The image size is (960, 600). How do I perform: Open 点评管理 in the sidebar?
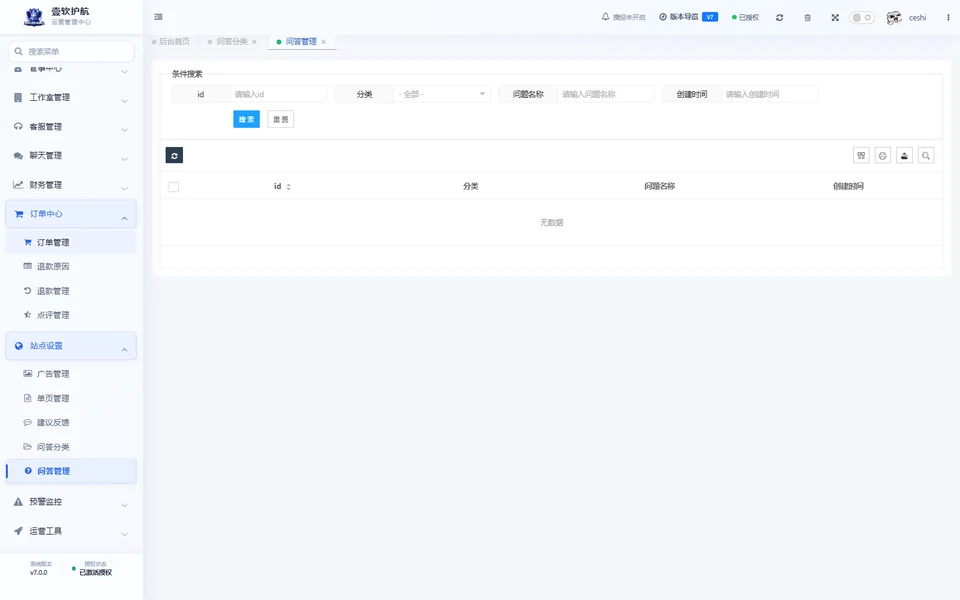71,315
